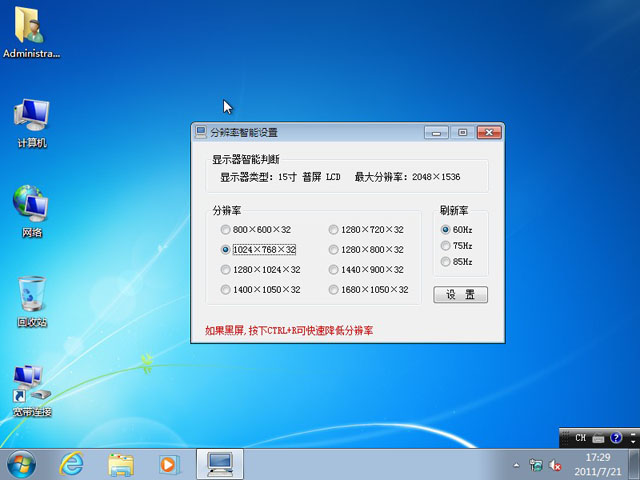Select the 1280×800×32 resolution
The image size is (640, 480).
pyautogui.click(x=366, y=249)
